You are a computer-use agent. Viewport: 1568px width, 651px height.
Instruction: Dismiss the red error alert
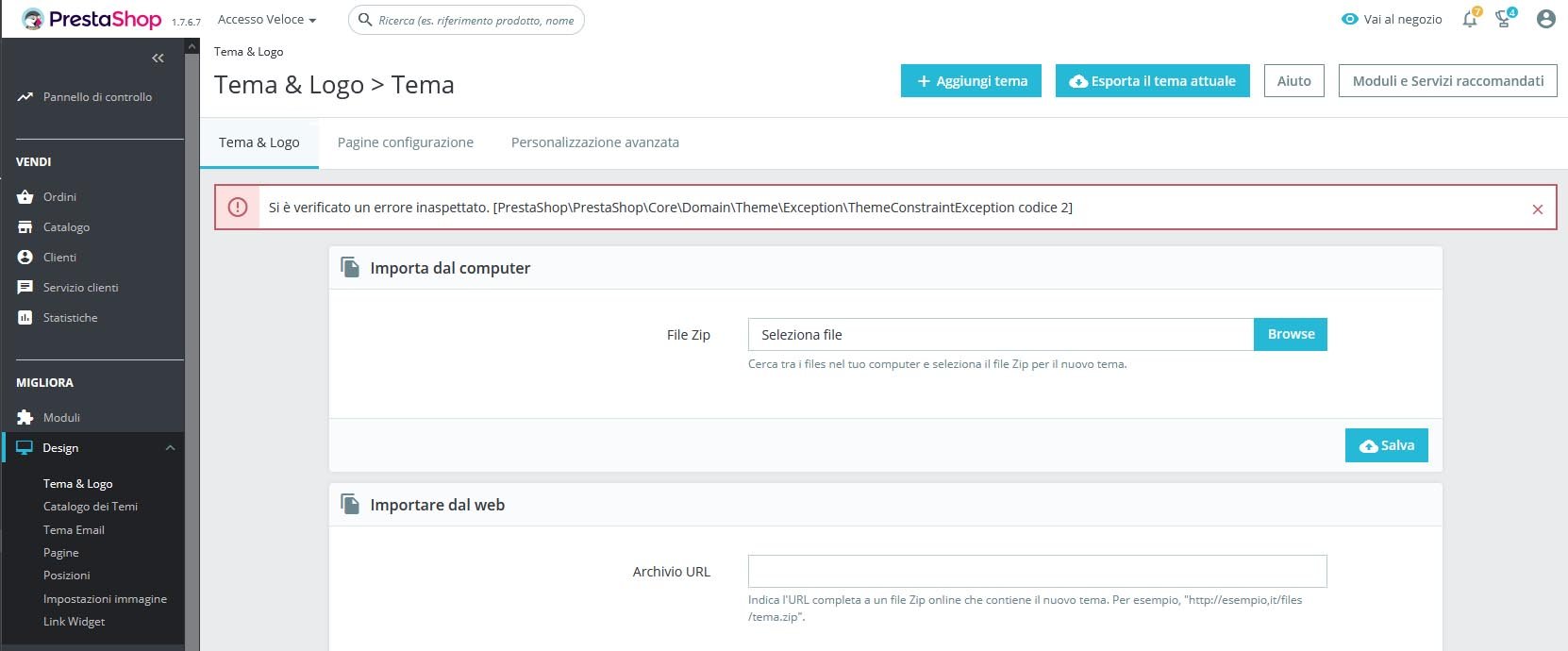click(x=1537, y=209)
